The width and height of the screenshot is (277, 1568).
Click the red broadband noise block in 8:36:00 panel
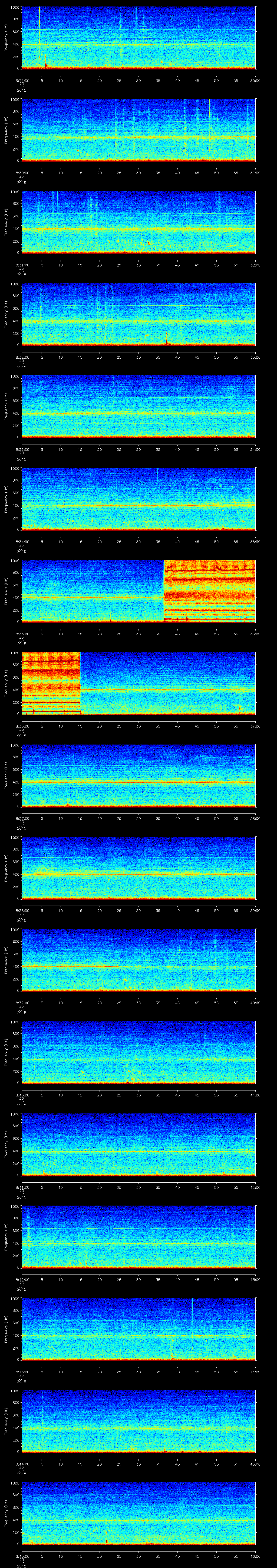pyautogui.click(x=51, y=683)
